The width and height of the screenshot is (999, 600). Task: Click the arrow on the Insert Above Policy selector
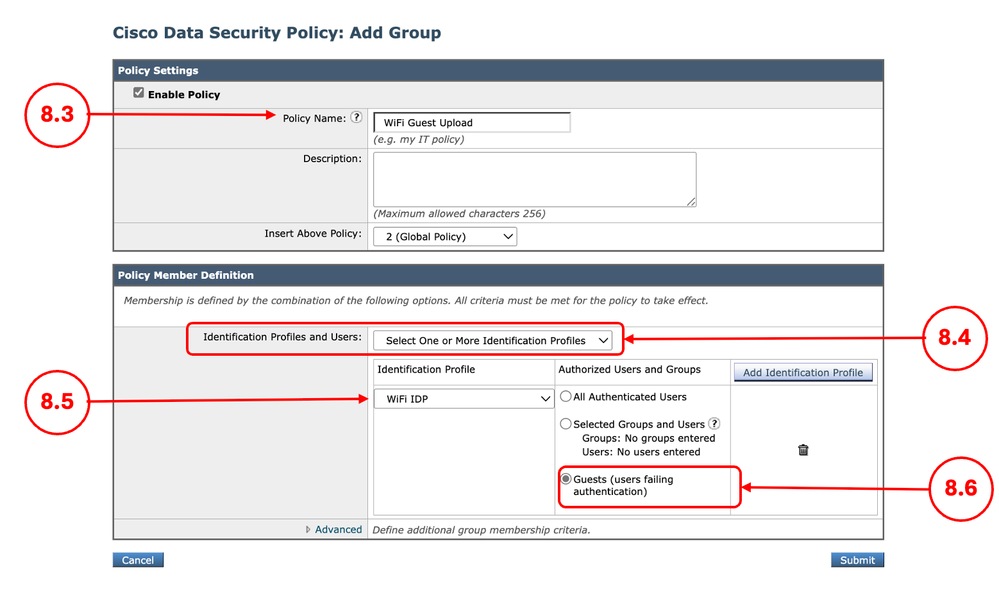506,235
